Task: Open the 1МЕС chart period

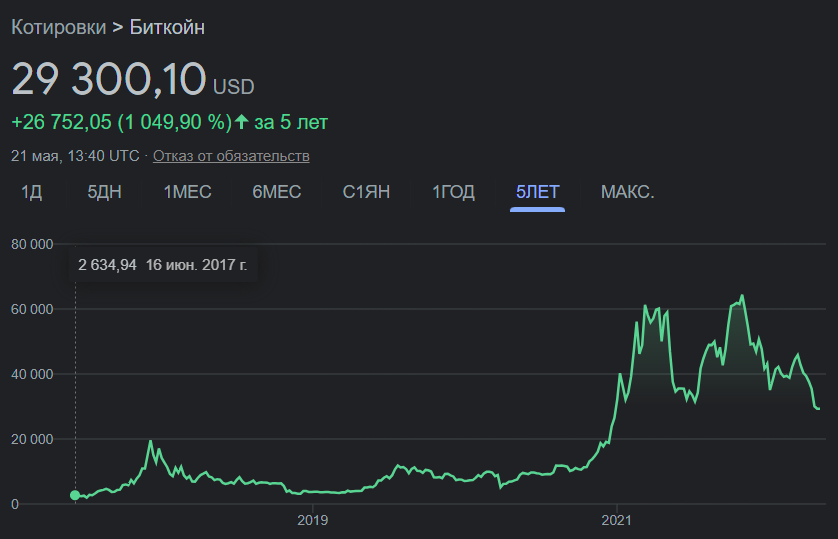Action: point(188,192)
